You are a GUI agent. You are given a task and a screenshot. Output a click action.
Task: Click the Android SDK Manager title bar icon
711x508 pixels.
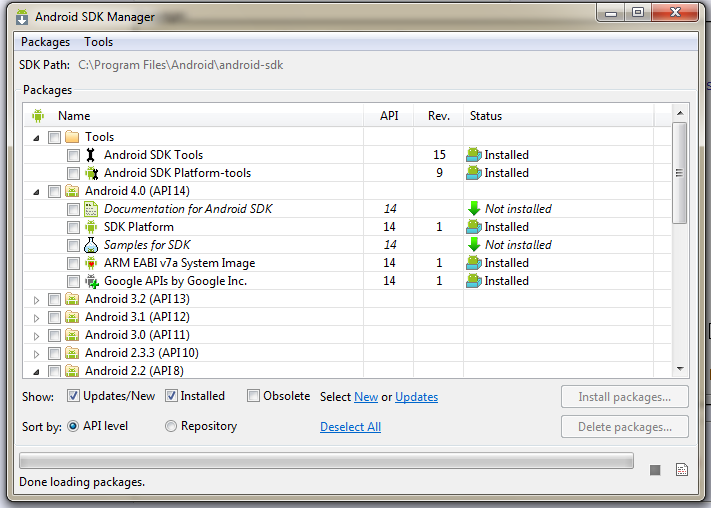(x=21, y=17)
